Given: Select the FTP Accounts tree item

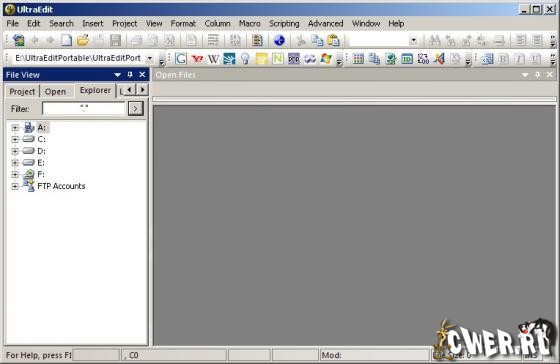Looking at the screenshot, I should click(61, 186).
